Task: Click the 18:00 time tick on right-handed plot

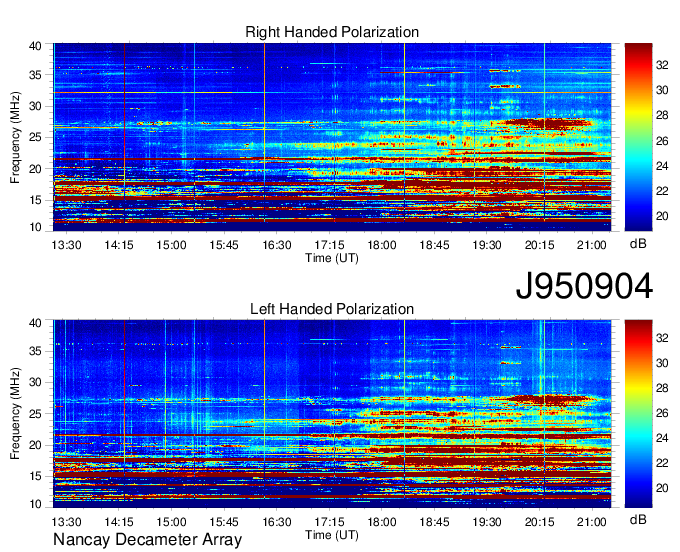Action: point(382,245)
